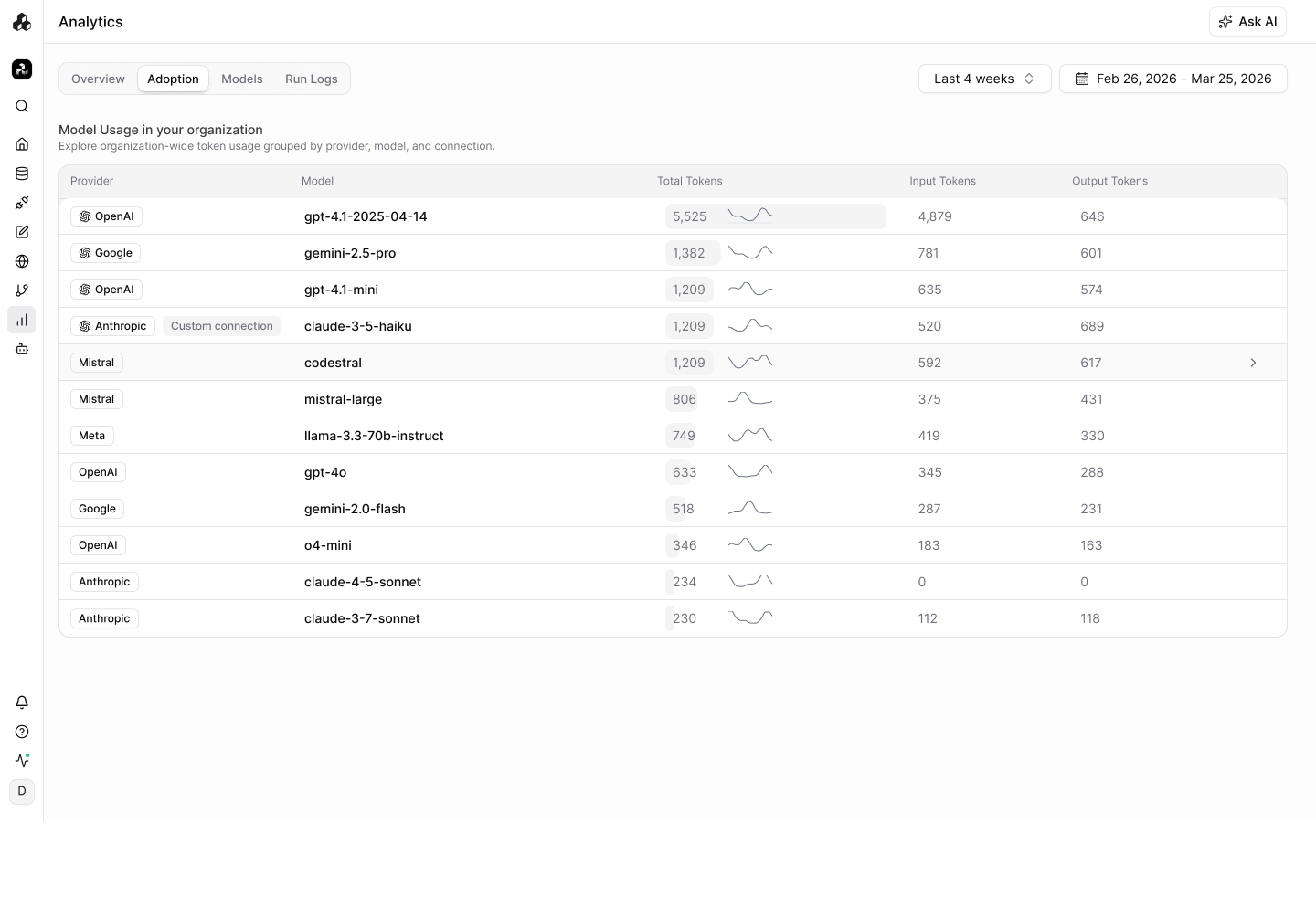Open the globe icon in sidebar

[22, 261]
